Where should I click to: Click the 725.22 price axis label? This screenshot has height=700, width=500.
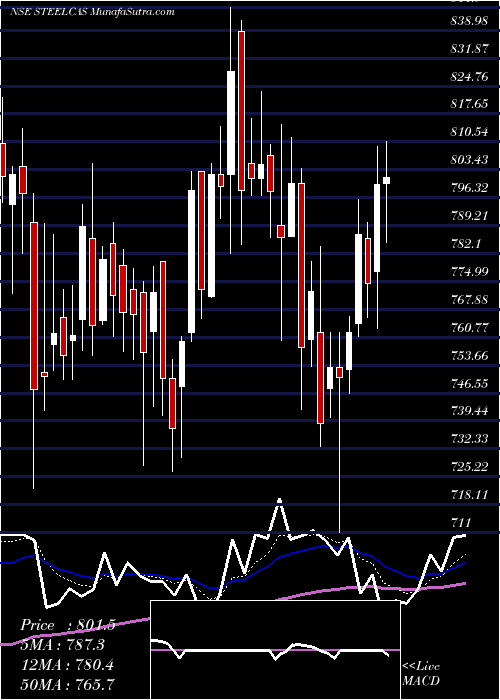469,467
